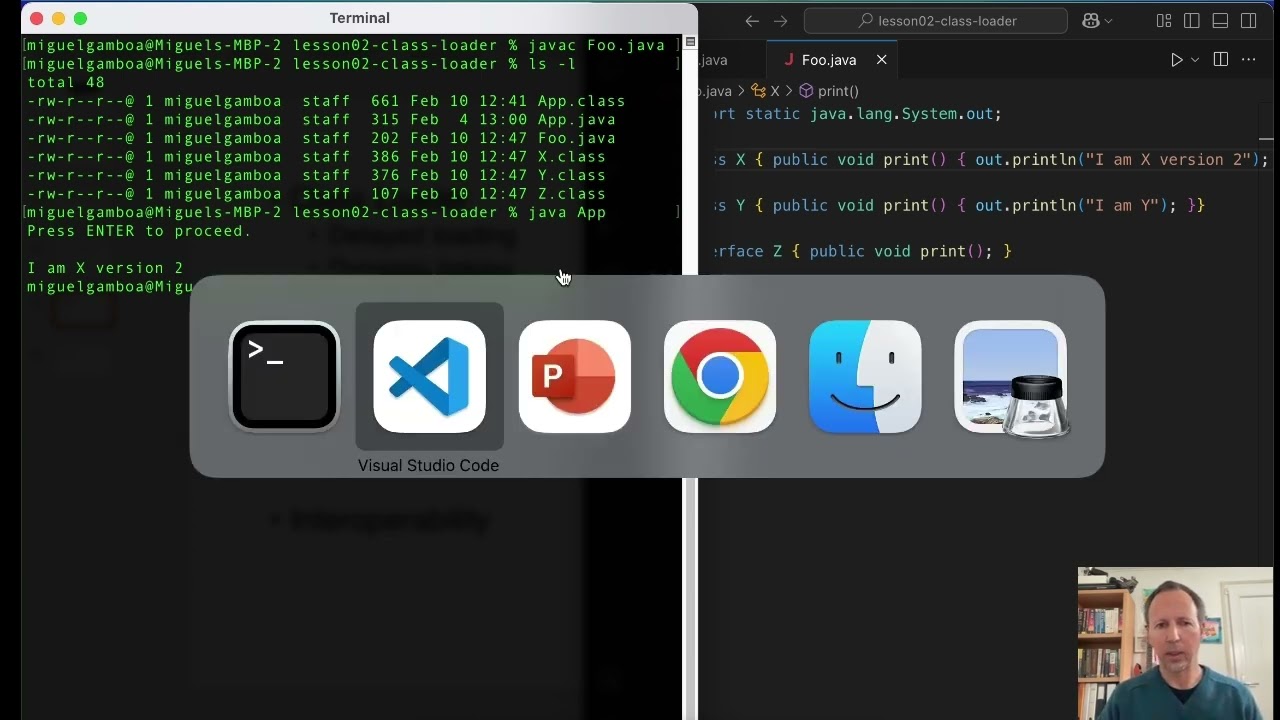Click the X.class line in Terminal listing
This screenshot has width=1280, height=720.
316,157
